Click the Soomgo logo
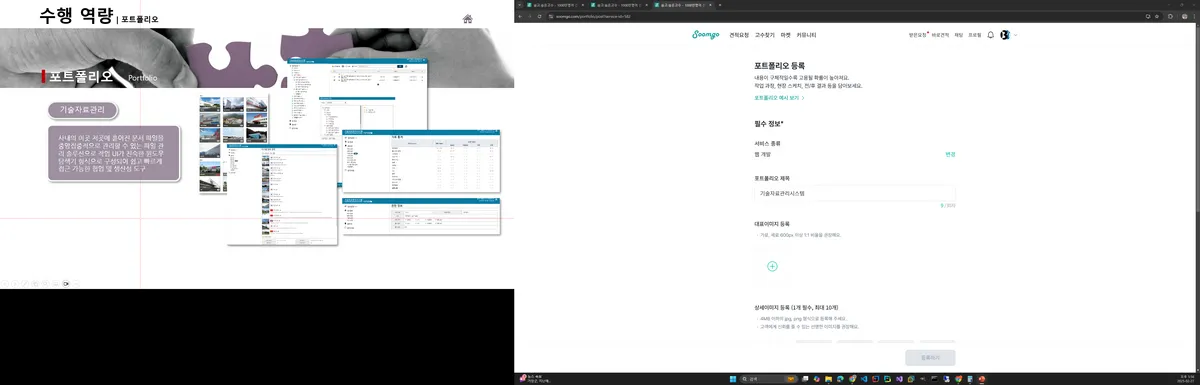This screenshot has width=1200, height=385. tap(706, 34)
